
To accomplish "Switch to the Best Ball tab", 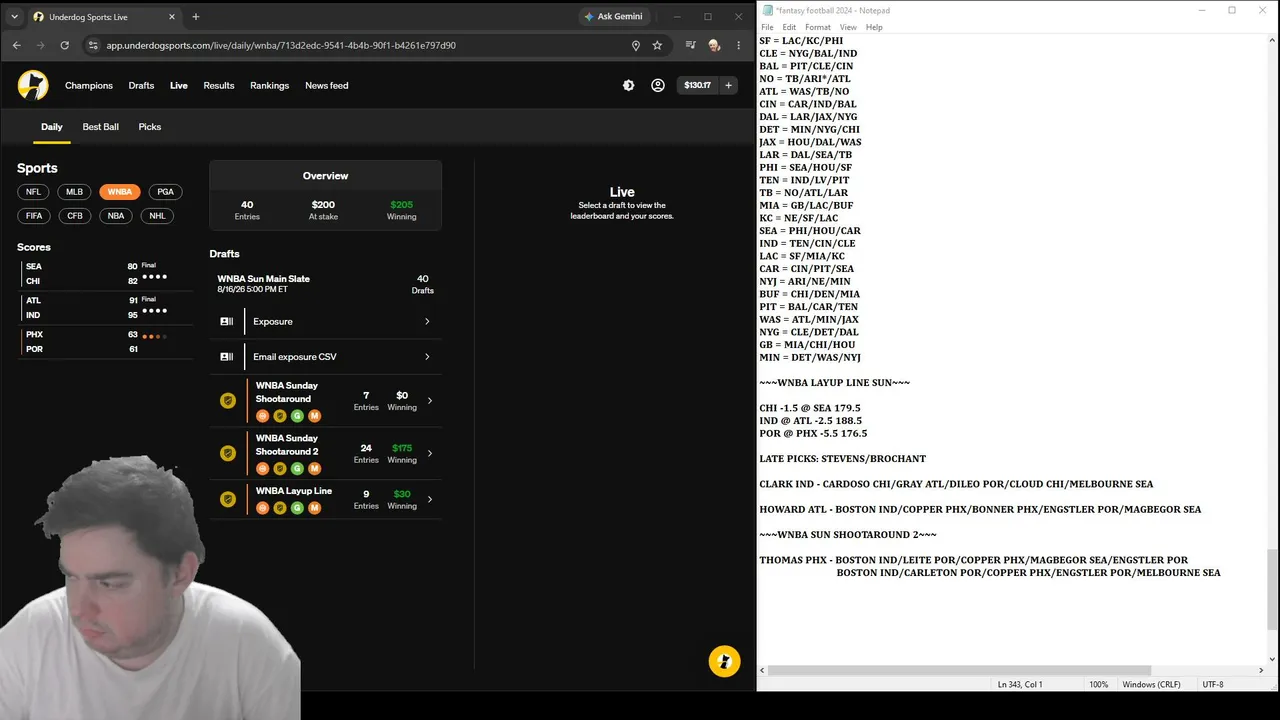I will (x=101, y=127).
